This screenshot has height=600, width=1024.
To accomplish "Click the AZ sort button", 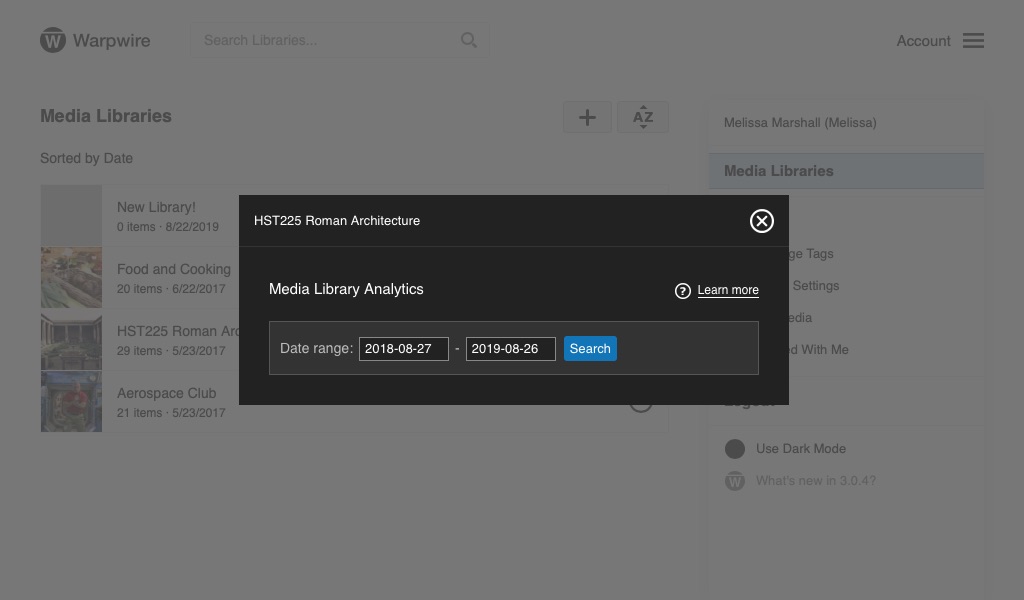I will coord(643,118).
